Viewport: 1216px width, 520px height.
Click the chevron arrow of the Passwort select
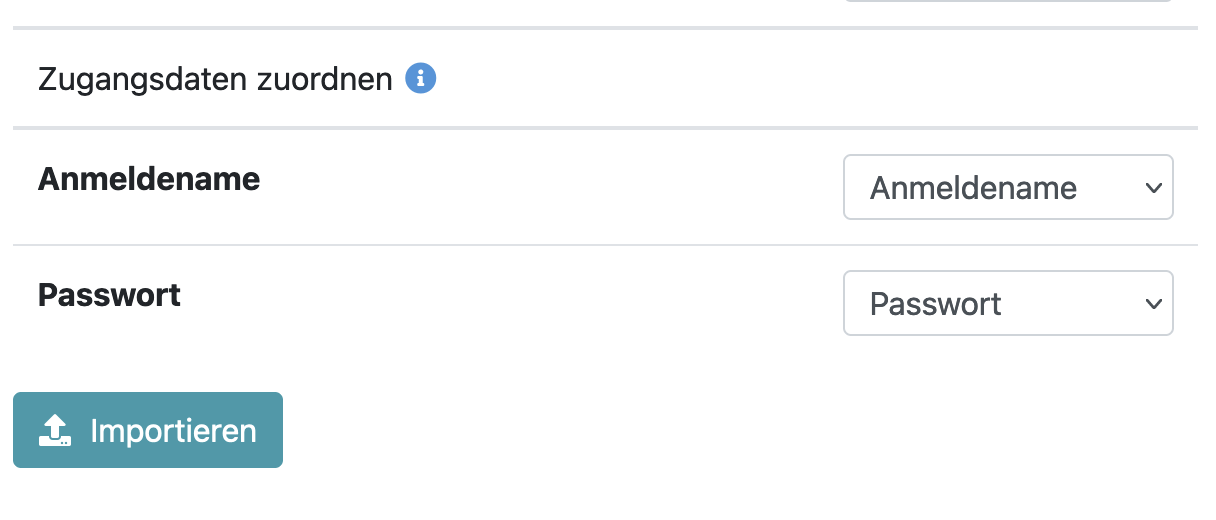tap(1153, 303)
